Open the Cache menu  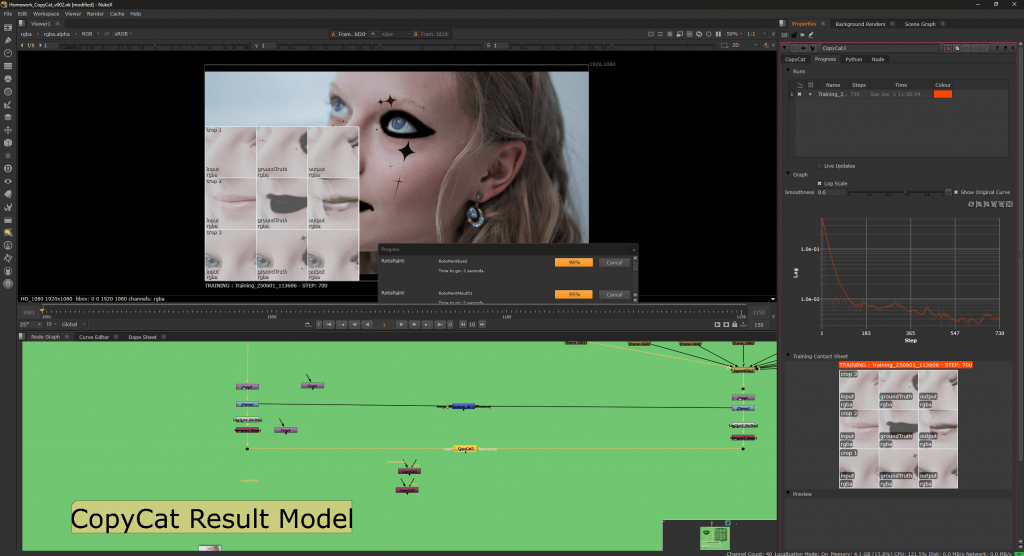coord(117,14)
